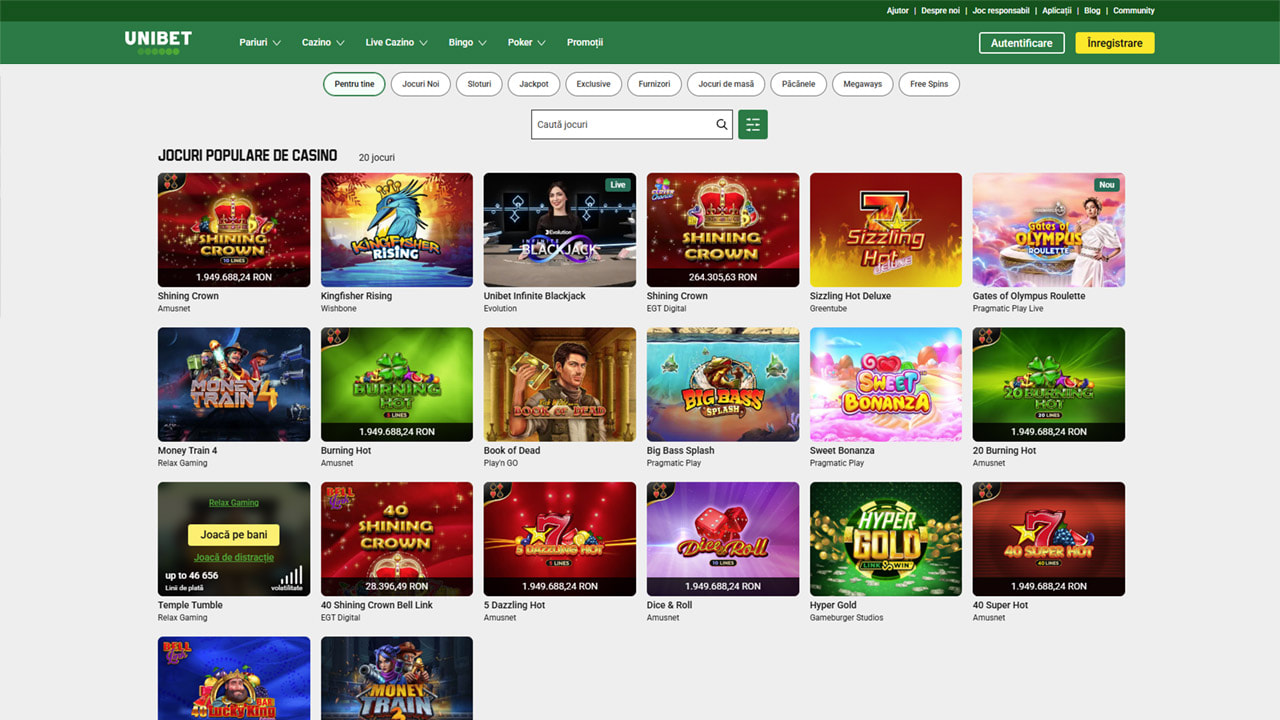Viewport: 1280px width, 720px height.
Task: Open Sweet Bonanza thumbnail
Action: [x=886, y=385]
